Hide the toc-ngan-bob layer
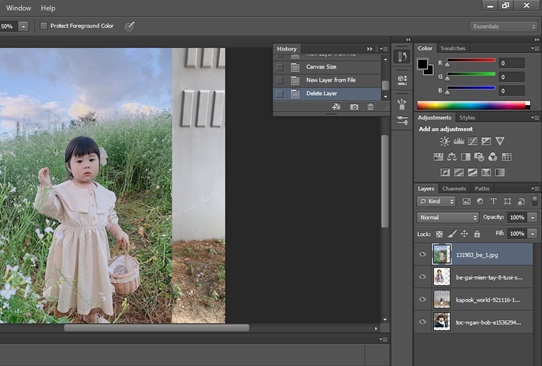 click(422, 322)
